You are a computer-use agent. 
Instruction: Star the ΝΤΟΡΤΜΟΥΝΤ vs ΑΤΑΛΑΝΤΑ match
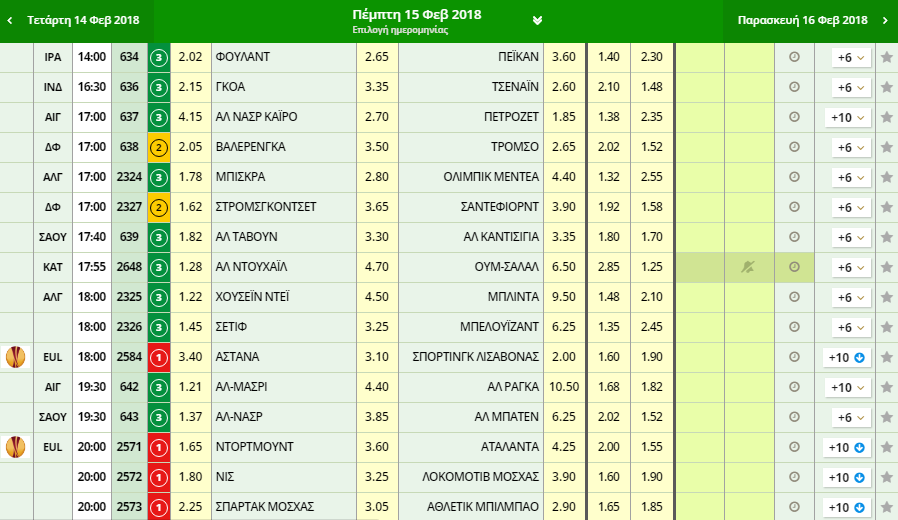pyautogui.click(x=886, y=448)
